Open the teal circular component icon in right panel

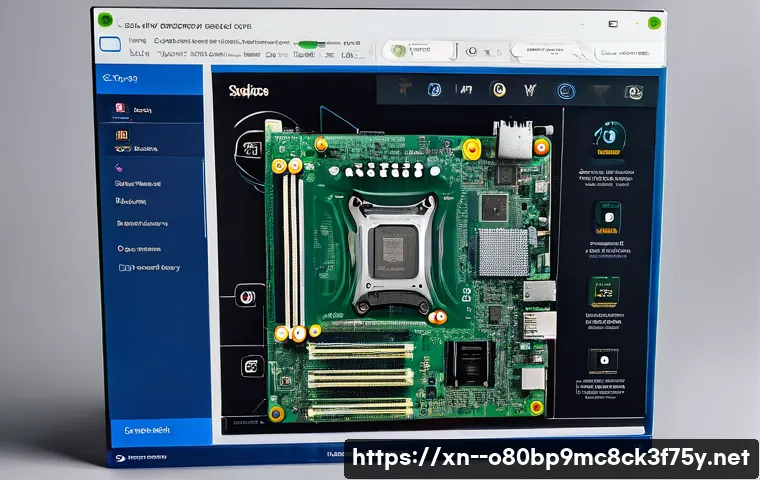pos(608,136)
